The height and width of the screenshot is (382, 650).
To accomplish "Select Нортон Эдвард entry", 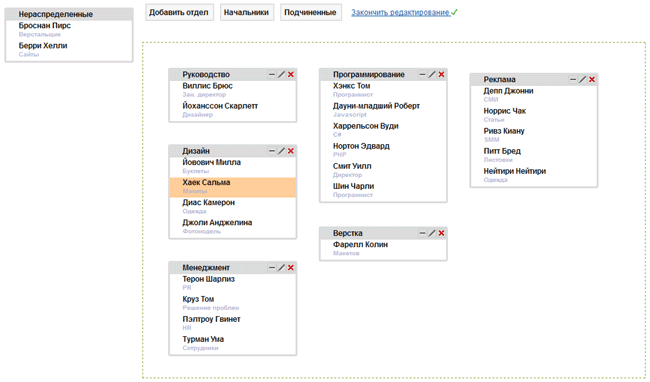I will [x=383, y=150].
